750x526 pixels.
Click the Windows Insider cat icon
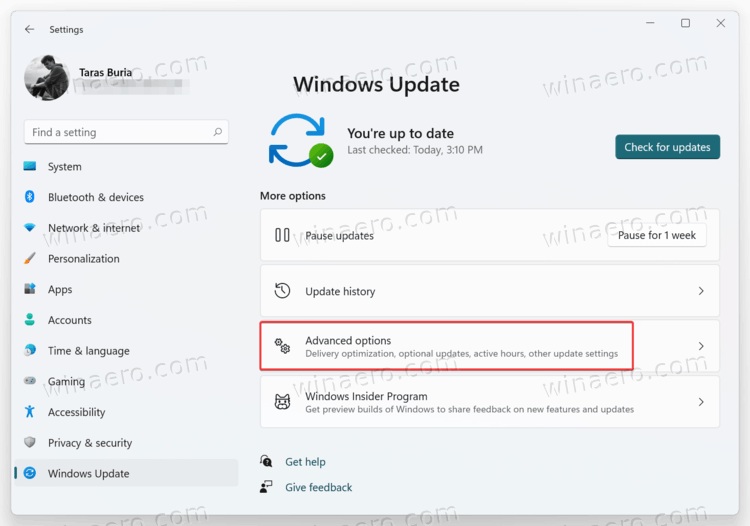pyautogui.click(x=282, y=402)
